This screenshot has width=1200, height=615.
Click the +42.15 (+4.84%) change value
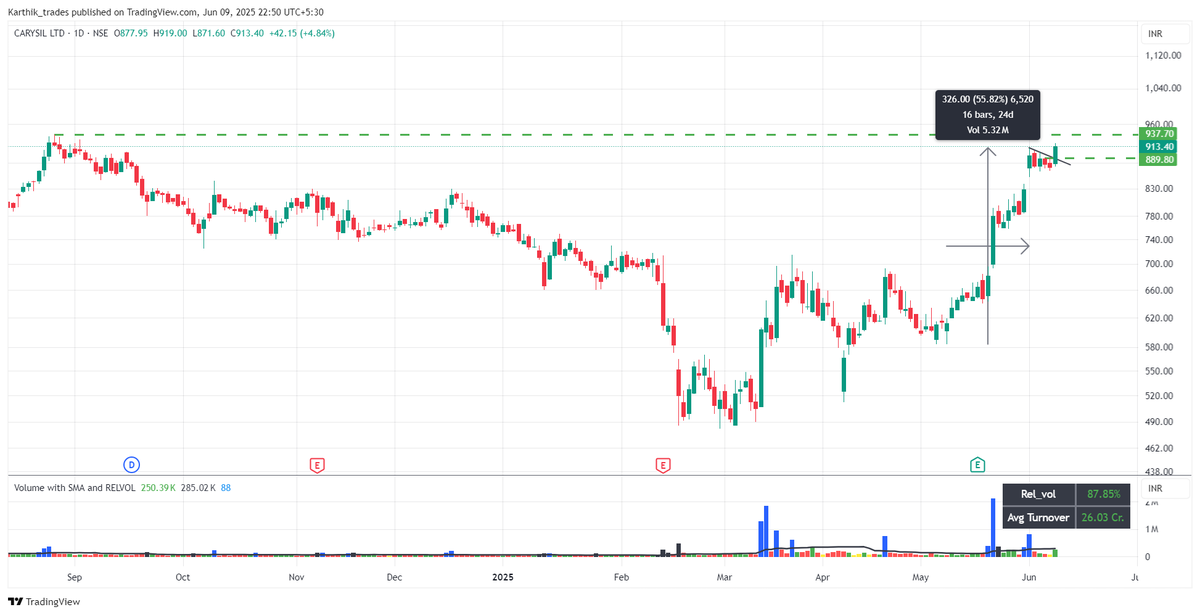[x=303, y=33]
